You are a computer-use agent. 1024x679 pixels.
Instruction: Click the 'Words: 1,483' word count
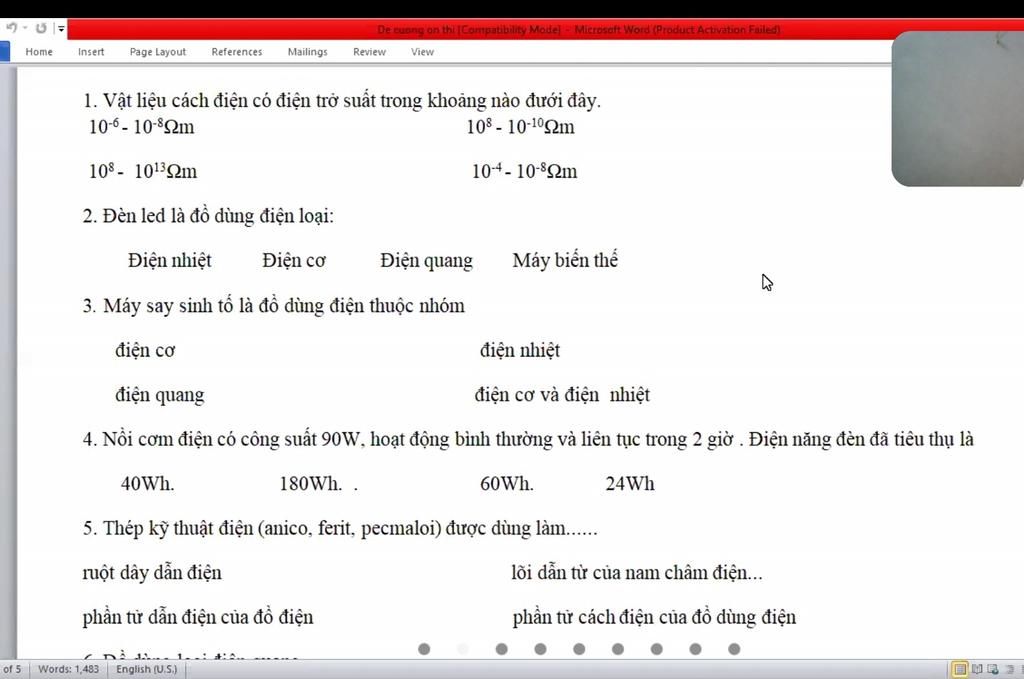point(69,669)
